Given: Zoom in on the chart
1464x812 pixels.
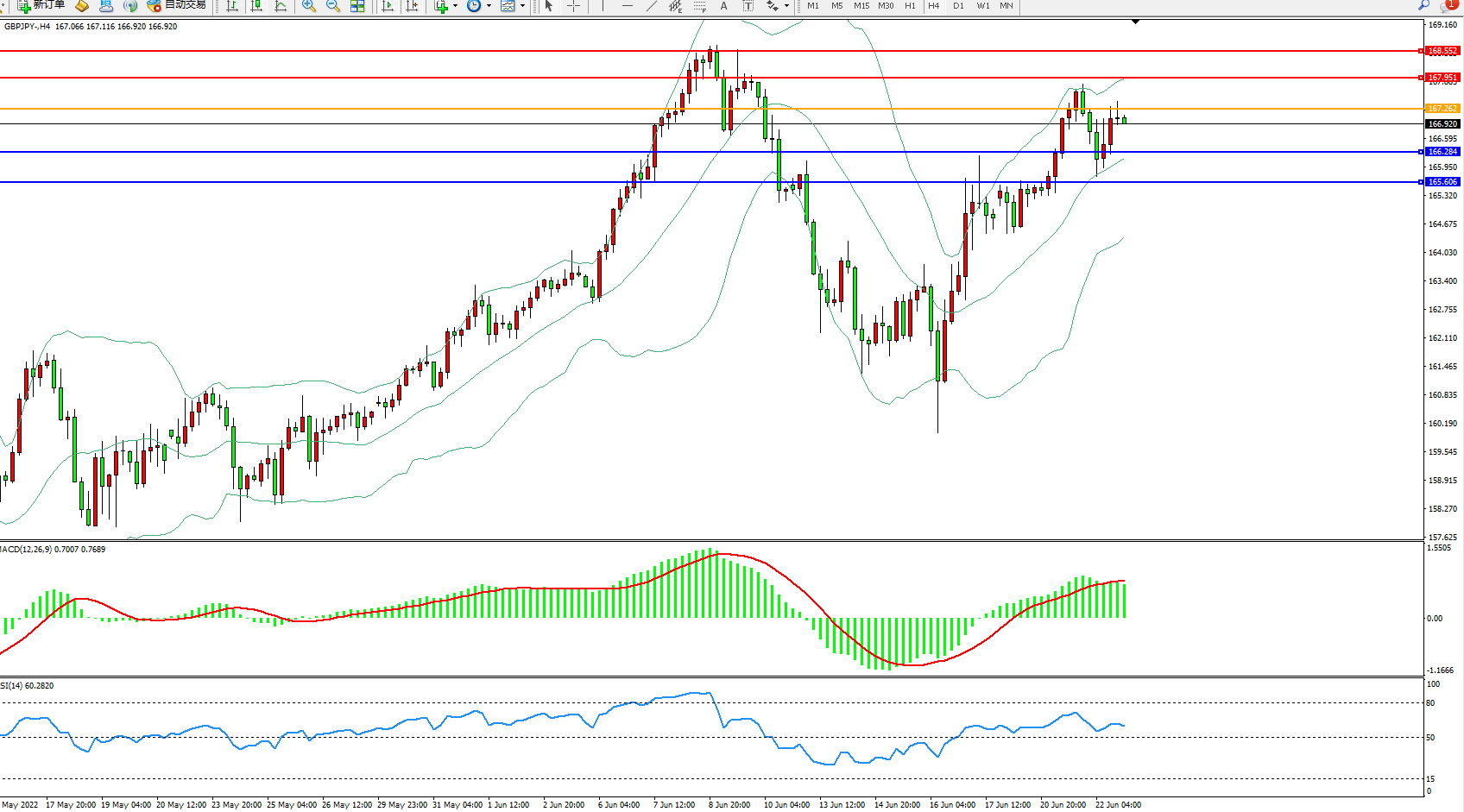Looking at the screenshot, I should pos(309,6).
